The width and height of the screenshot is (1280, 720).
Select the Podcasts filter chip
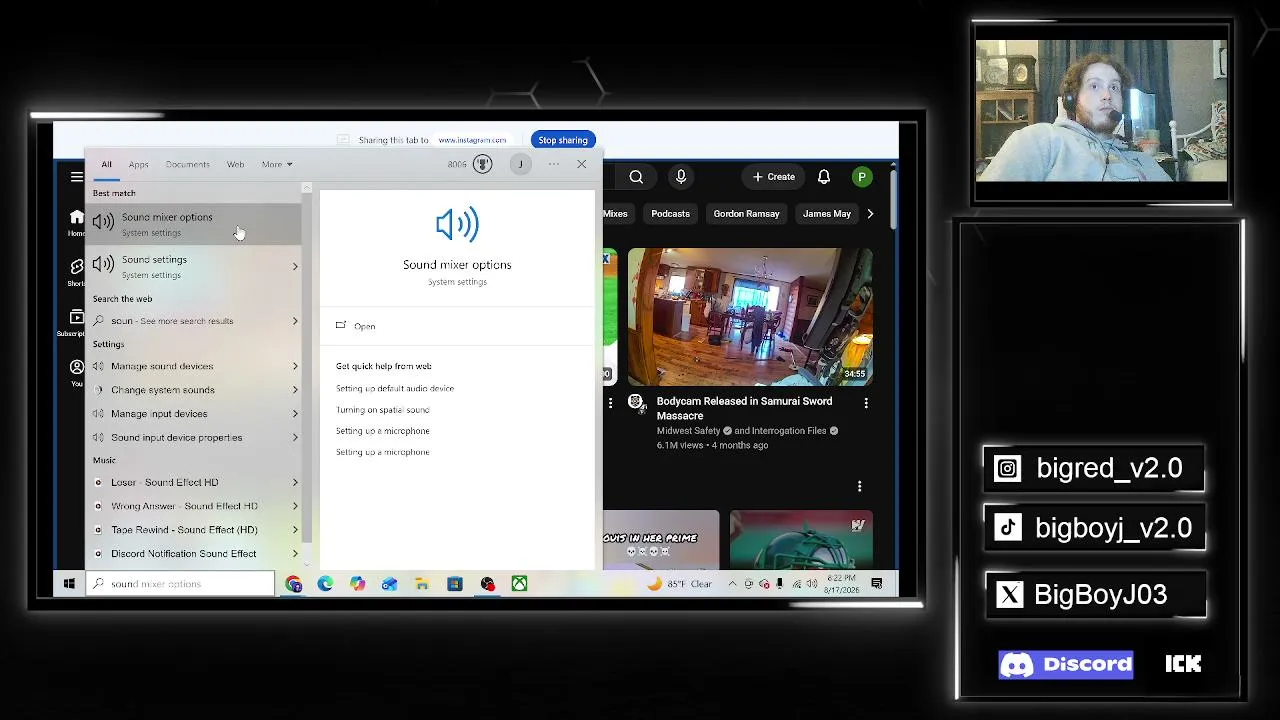pos(670,214)
